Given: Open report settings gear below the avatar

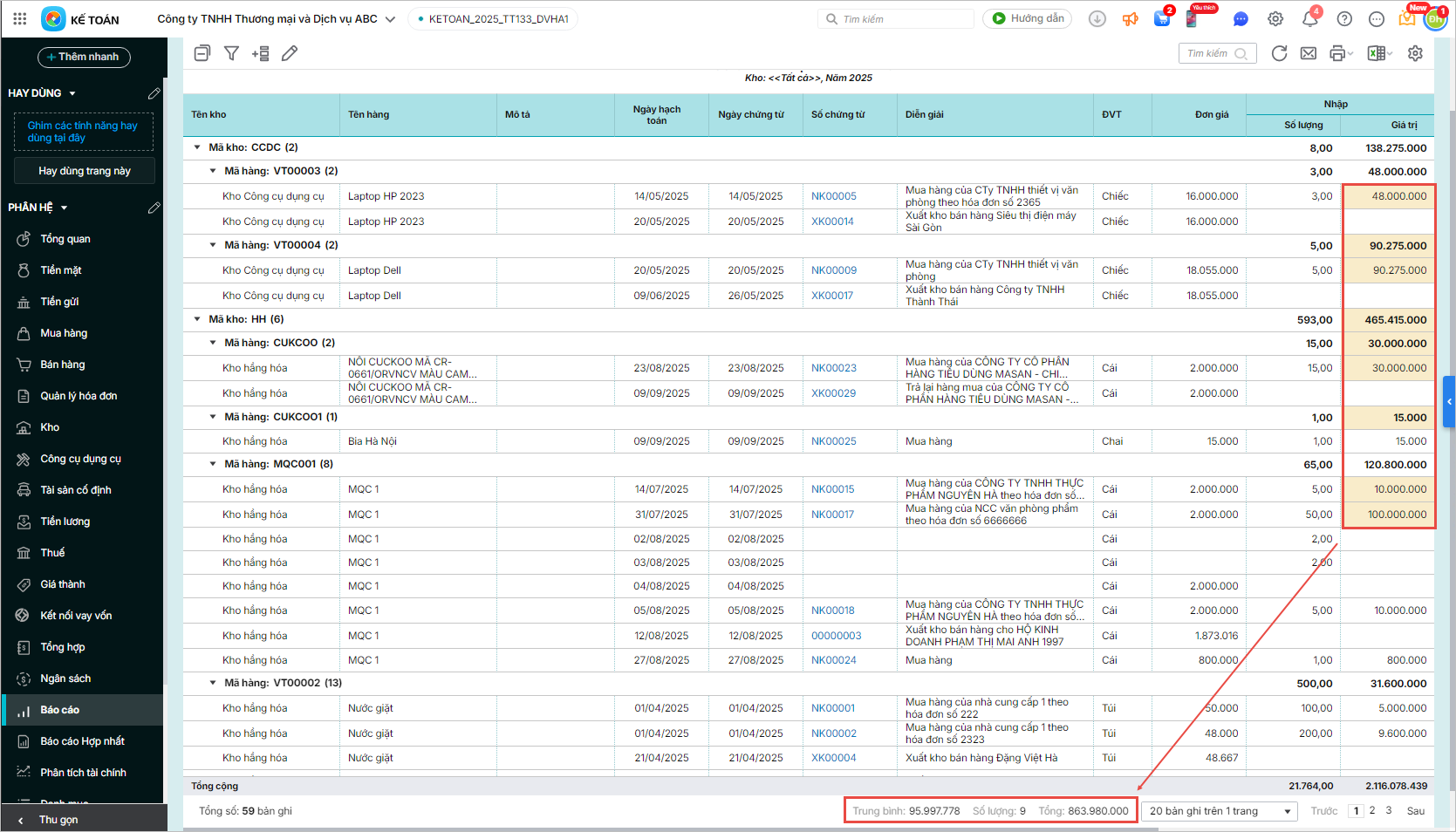Looking at the screenshot, I should point(1415,53).
